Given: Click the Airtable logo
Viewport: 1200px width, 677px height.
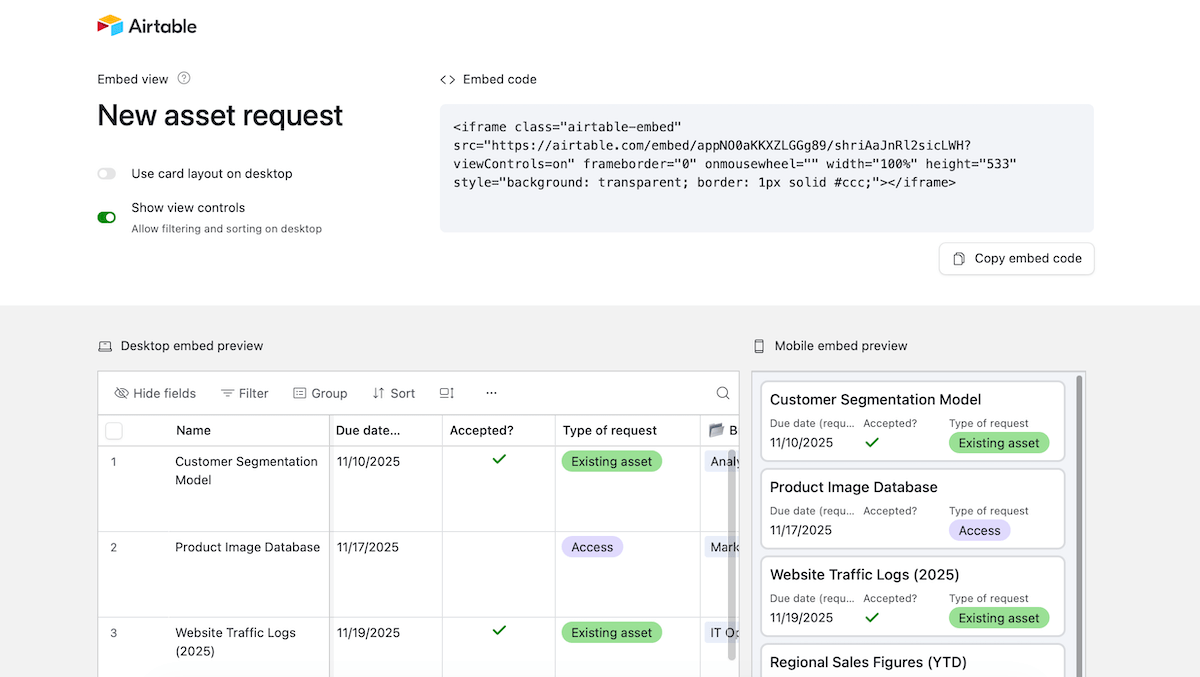Looking at the screenshot, I should [x=146, y=26].
